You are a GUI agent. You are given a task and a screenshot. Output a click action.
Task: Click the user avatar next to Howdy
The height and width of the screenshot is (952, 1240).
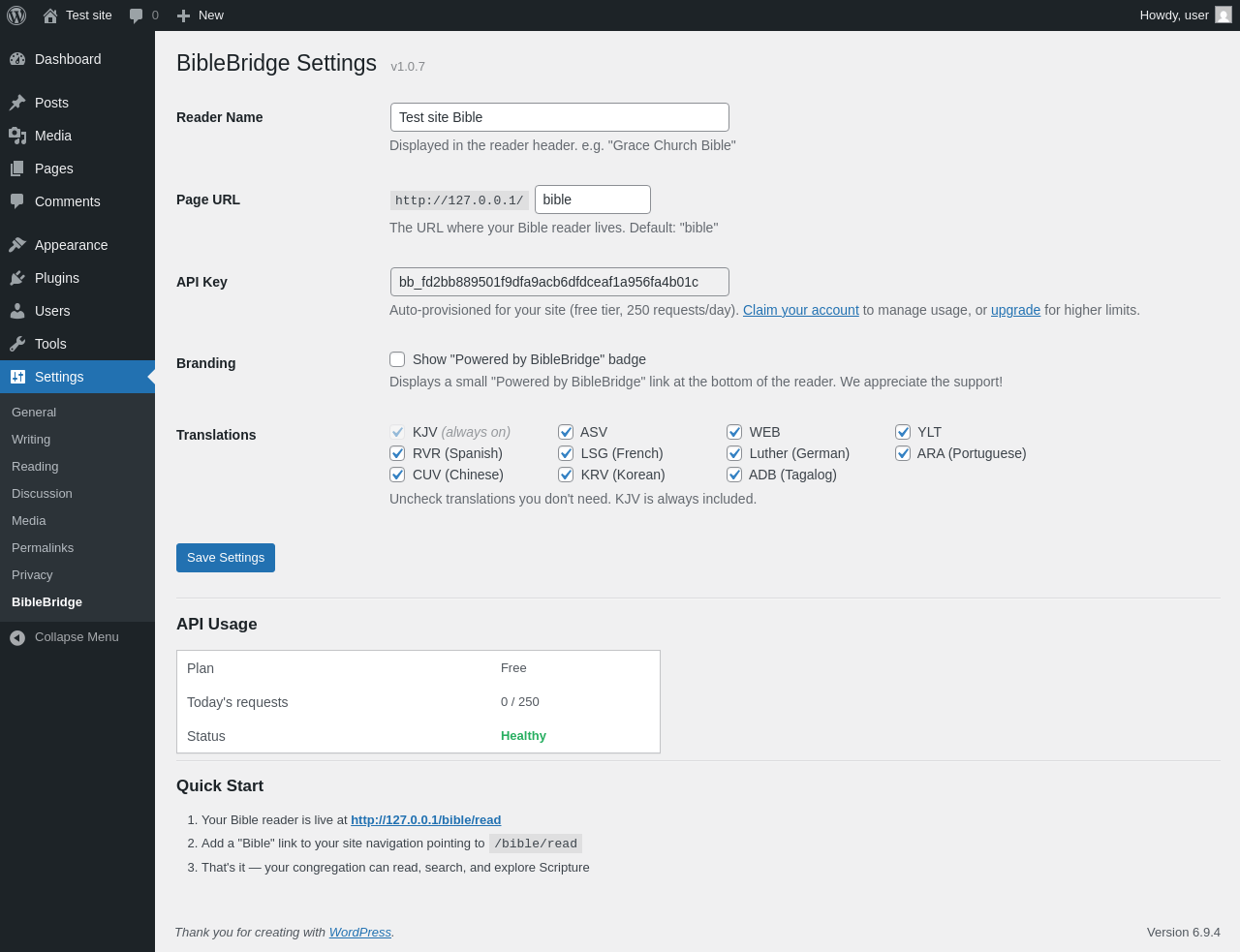pos(1224,15)
